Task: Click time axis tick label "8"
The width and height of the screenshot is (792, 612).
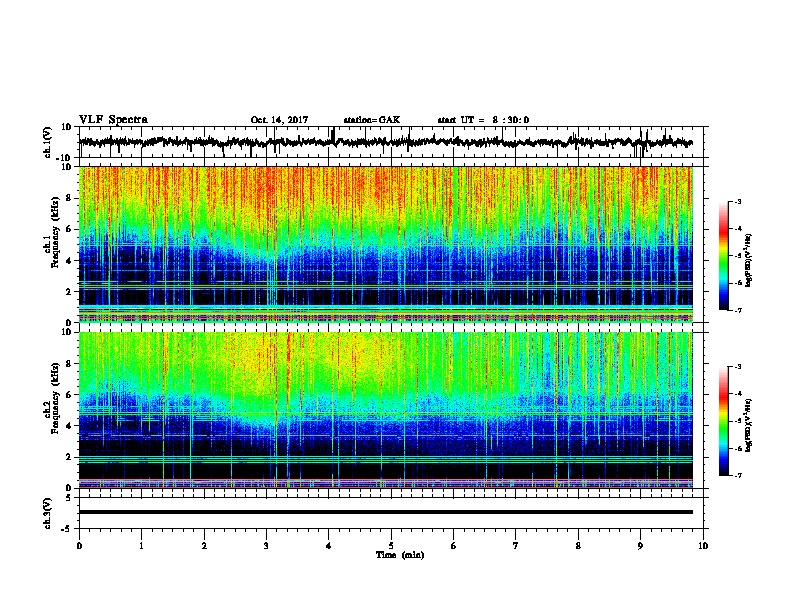Action: (x=578, y=545)
